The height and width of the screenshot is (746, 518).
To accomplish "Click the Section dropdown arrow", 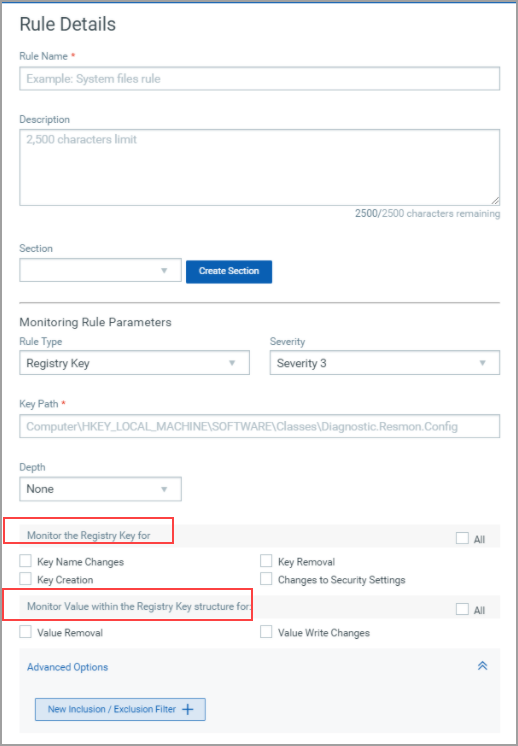I will pos(164,271).
